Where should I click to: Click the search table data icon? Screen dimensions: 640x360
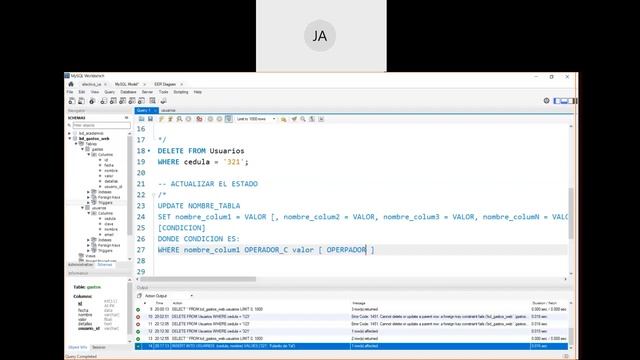pyautogui.click(x=152, y=101)
